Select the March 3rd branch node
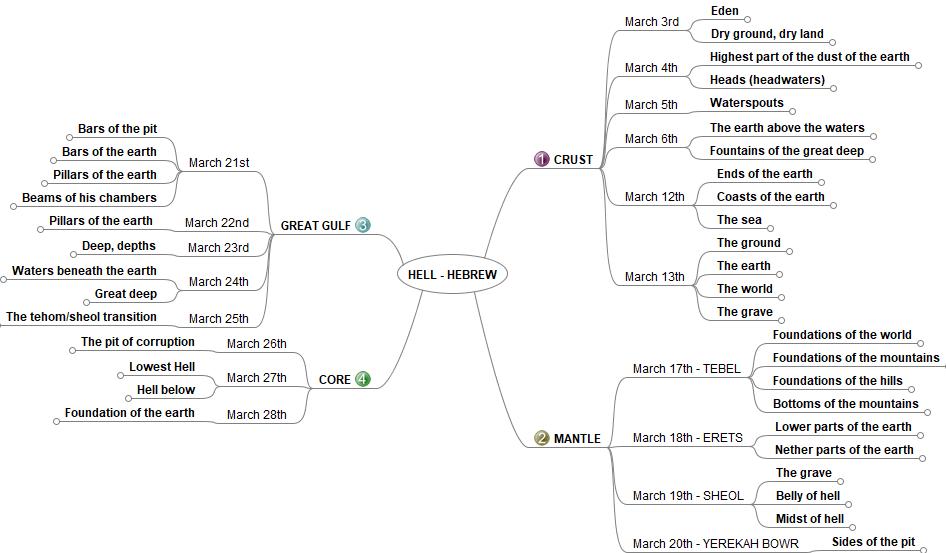 click(x=651, y=22)
